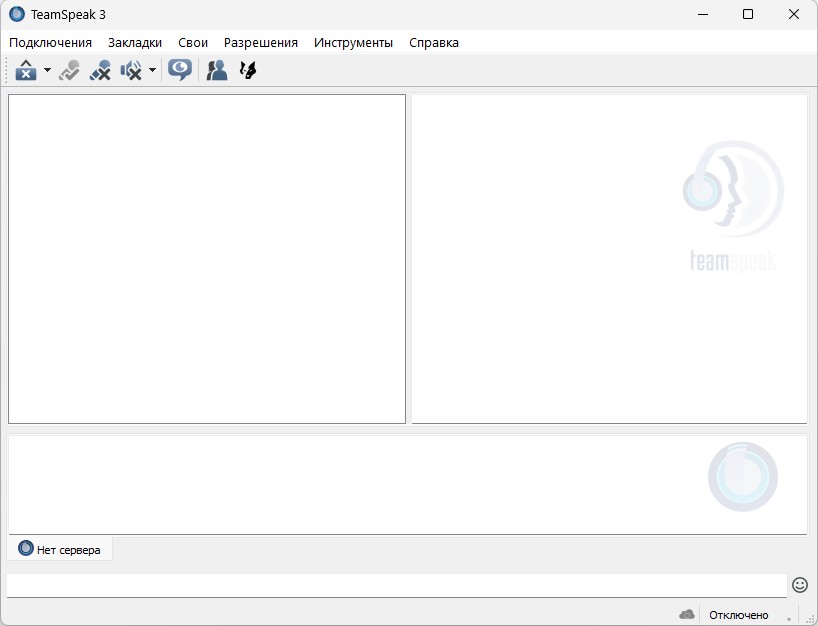Minimize the TeamSpeak 3 window
The width and height of the screenshot is (818, 626).
click(x=703, y=14)
